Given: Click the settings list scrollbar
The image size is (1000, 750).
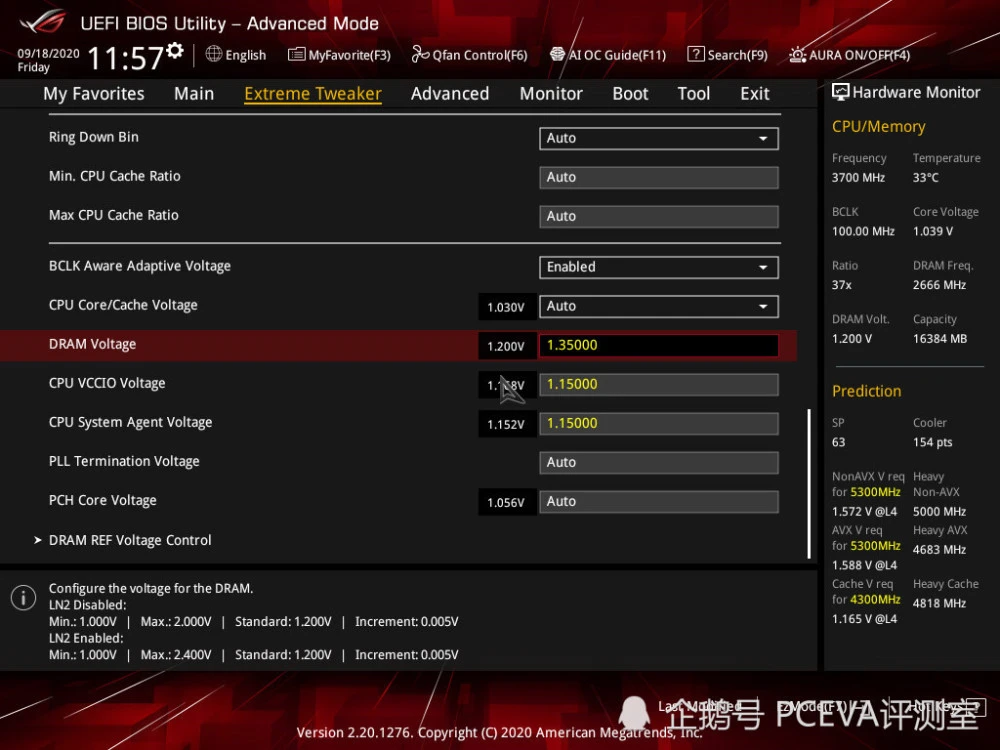Looking at the screenshot, I should 809,483.
